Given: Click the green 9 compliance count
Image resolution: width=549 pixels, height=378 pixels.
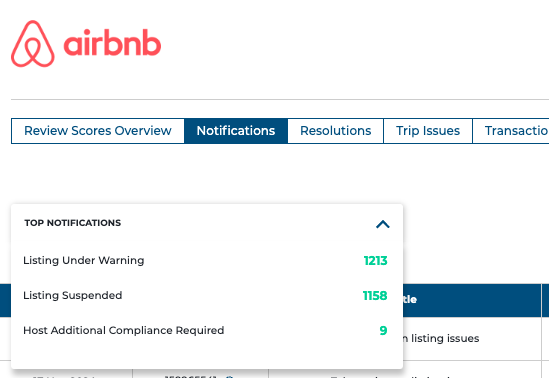Looking at the screenshot, I should pos(383,331).
